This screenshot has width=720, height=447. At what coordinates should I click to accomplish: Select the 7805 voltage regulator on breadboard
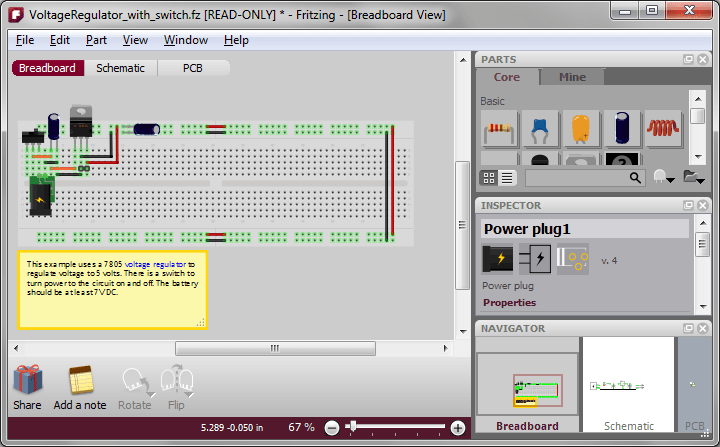point(81,123)
